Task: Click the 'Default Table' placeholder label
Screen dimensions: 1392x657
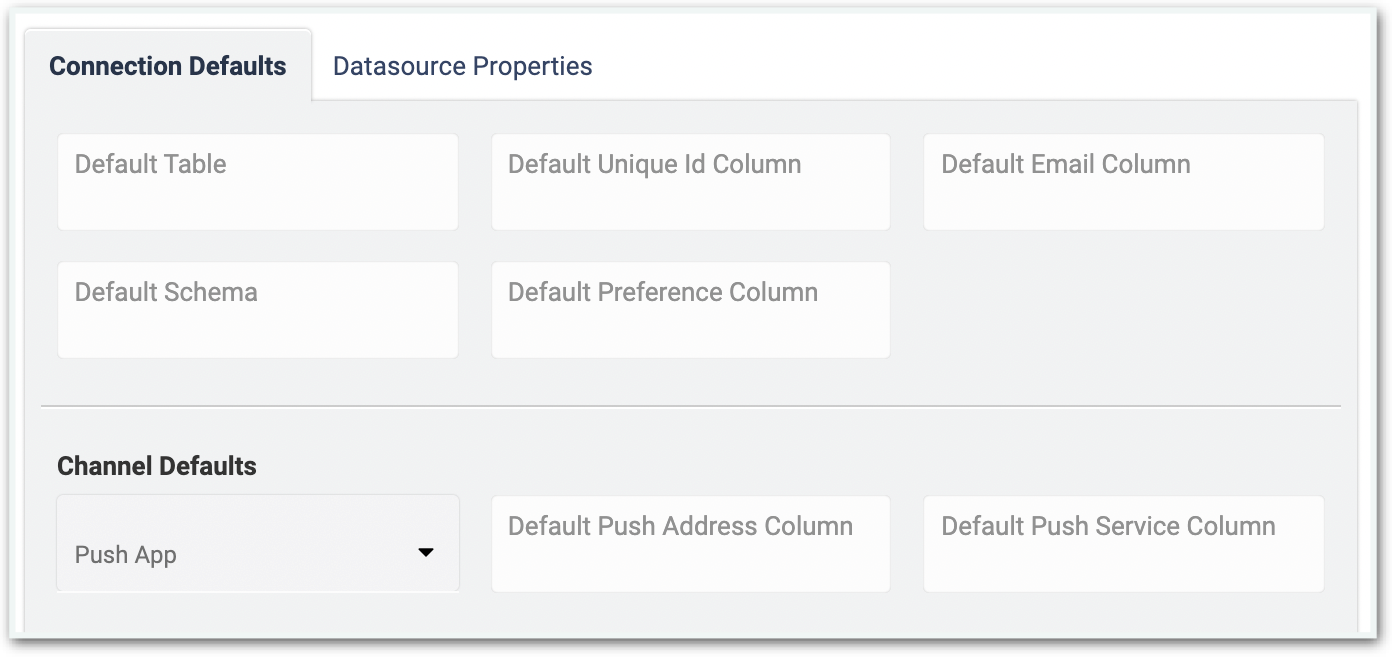Action: pyautogui.click(x=151, y=164)
